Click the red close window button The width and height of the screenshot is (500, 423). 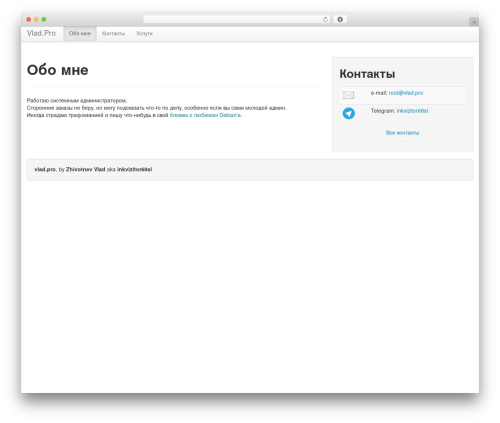[x=29, y=19]
